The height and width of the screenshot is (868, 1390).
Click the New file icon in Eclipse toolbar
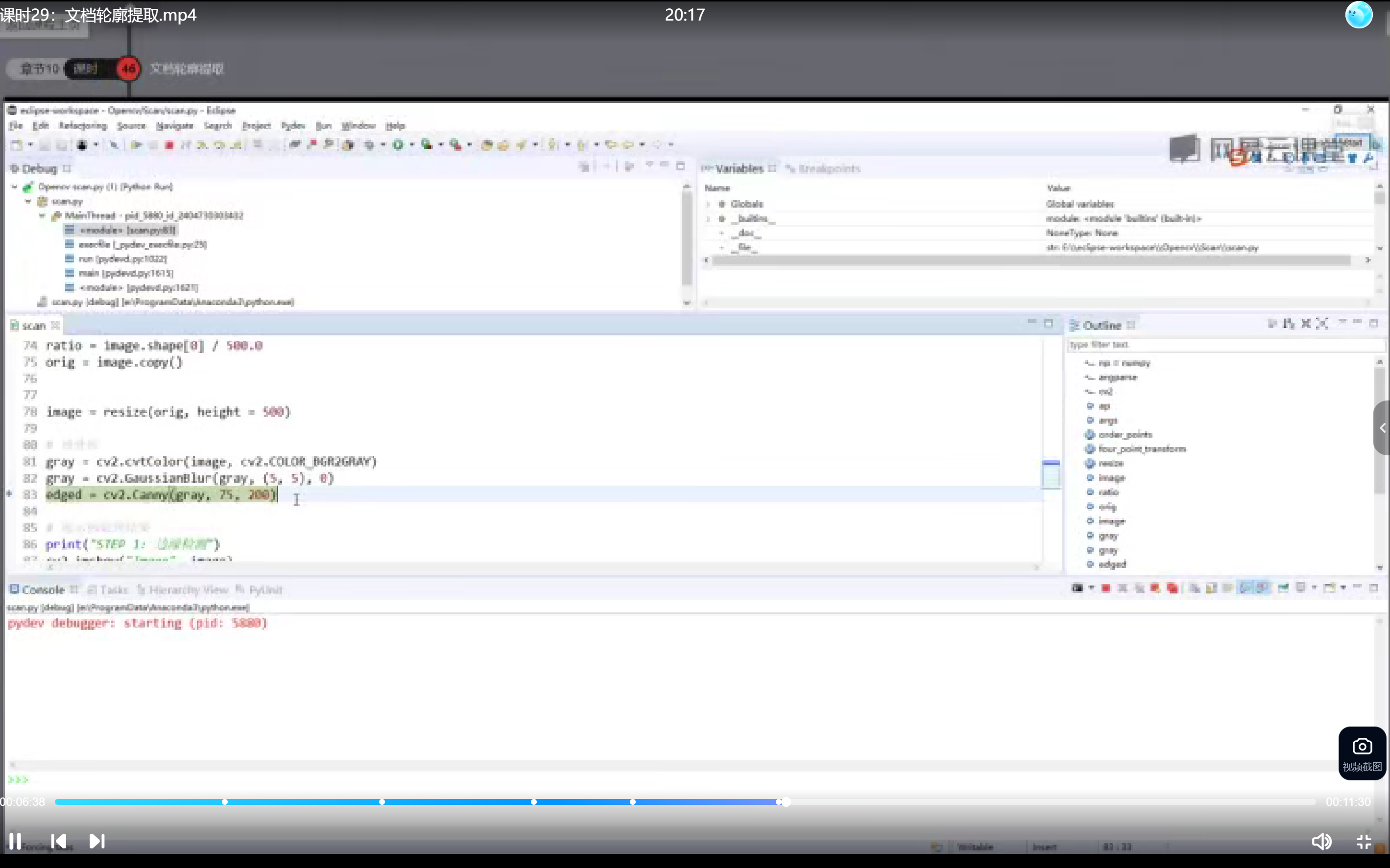pyautogui.click(x=17, y=145)
